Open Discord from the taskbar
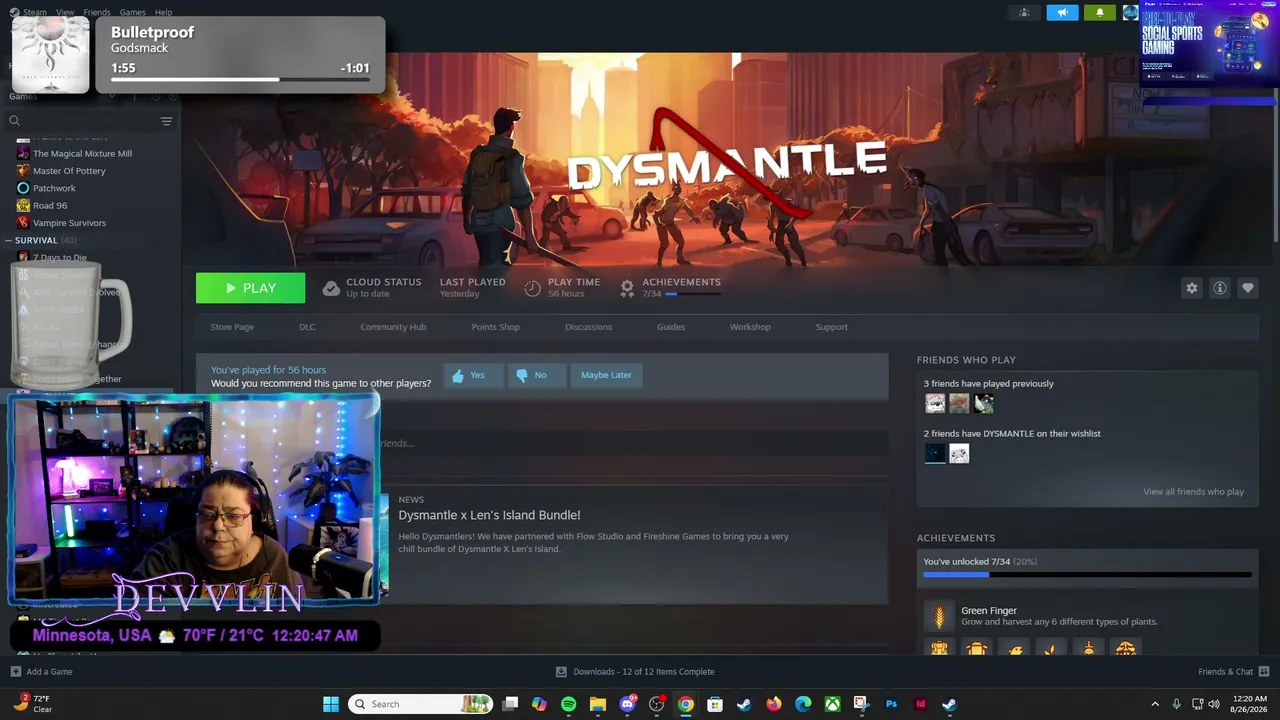1280x720 pixels. [627, 704]
